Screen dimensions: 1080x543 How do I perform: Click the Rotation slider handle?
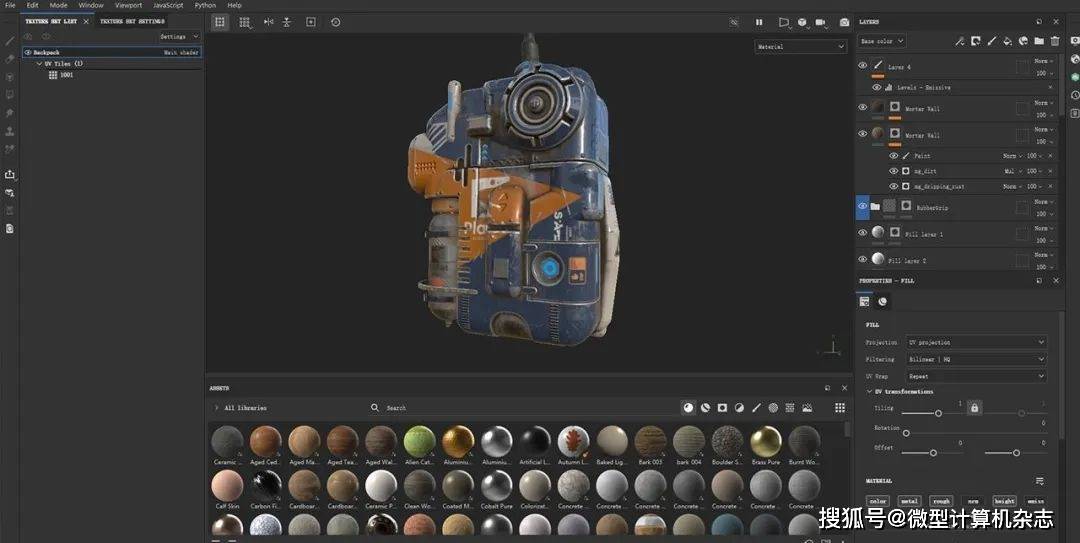point(906,433)
